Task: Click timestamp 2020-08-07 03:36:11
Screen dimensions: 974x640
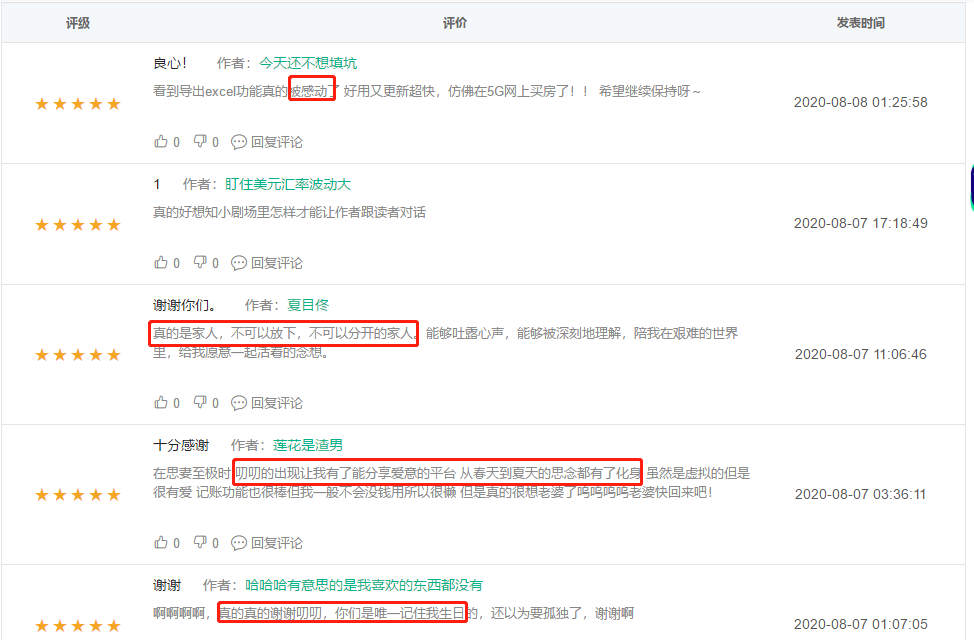Action: [860, 494]
